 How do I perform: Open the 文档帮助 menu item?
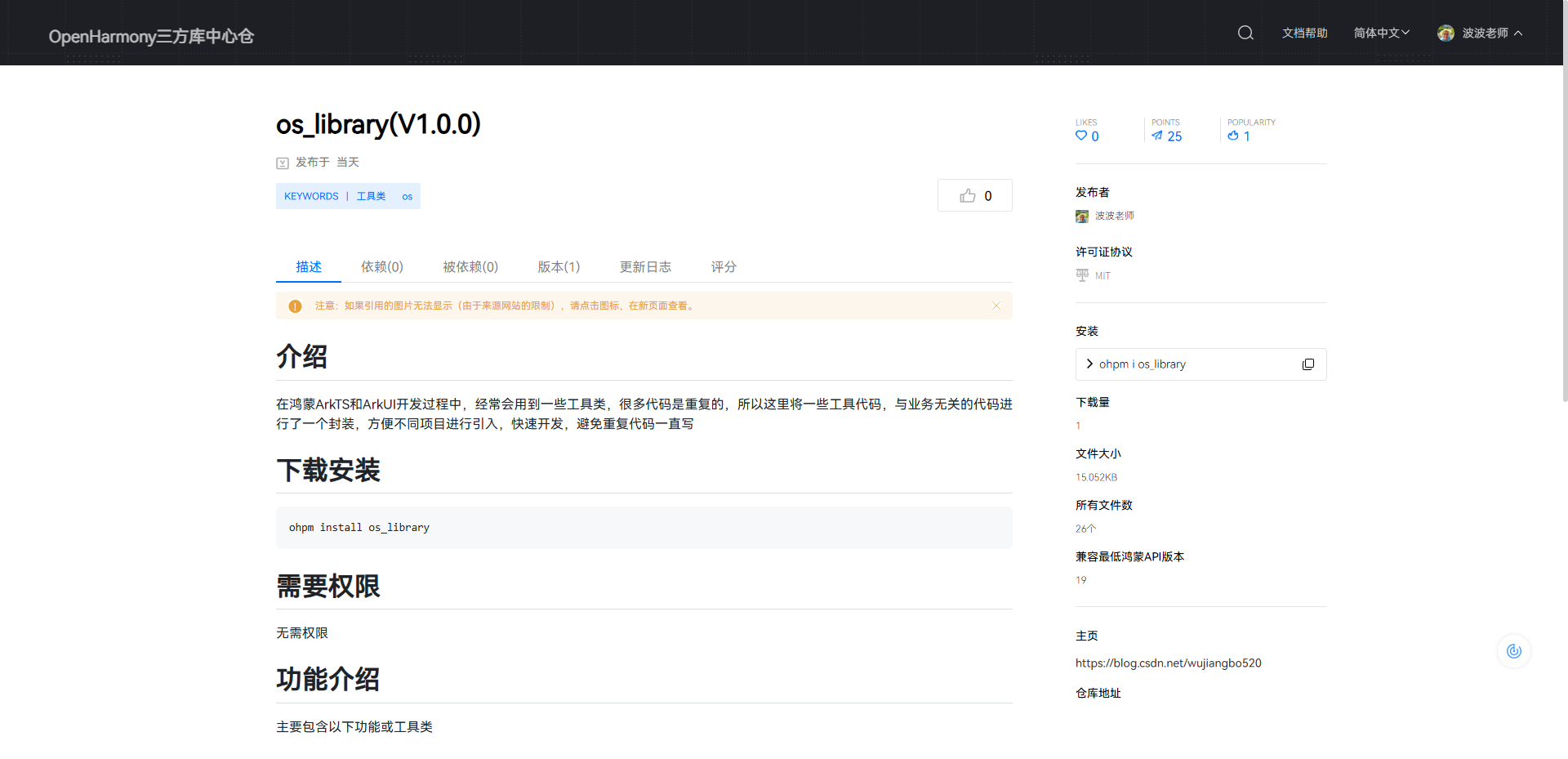click(1304, 33)
